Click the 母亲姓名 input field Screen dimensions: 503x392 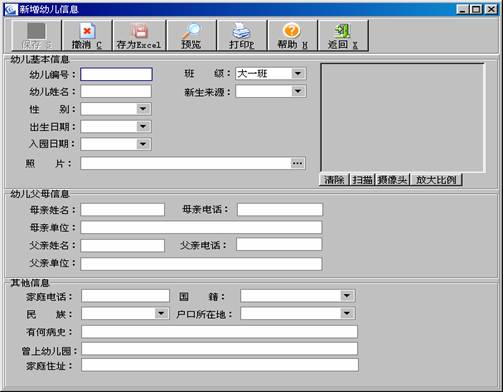123,210
